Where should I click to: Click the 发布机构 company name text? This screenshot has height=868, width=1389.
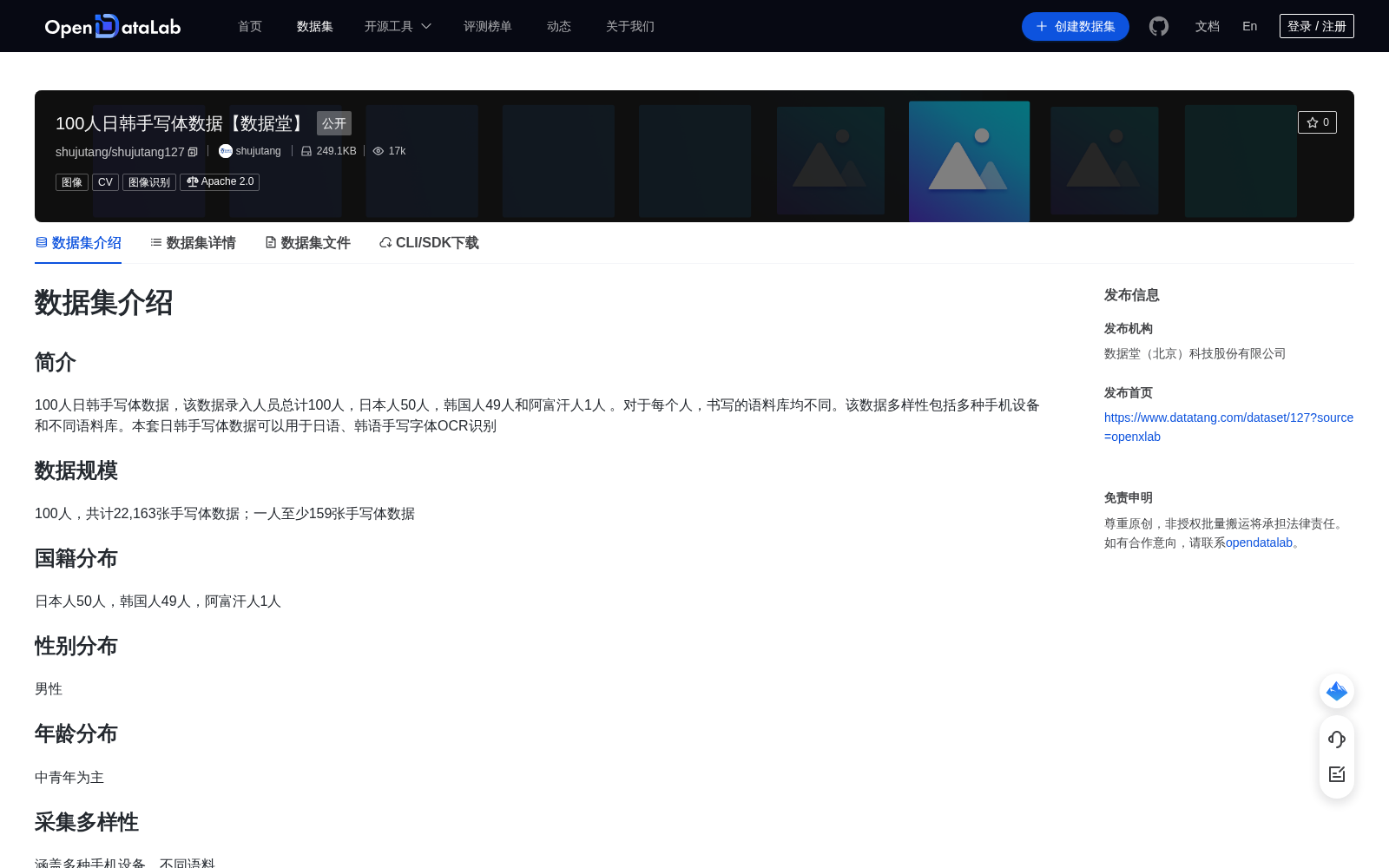coord(1195,353)
